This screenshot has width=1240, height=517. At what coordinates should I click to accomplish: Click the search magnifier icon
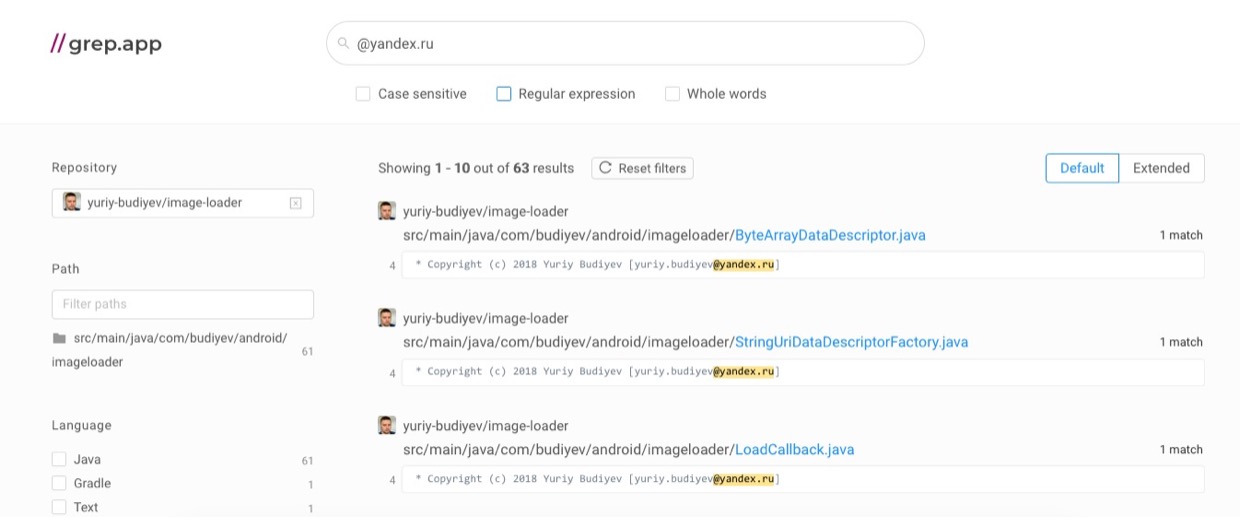[x=343, y=44]
